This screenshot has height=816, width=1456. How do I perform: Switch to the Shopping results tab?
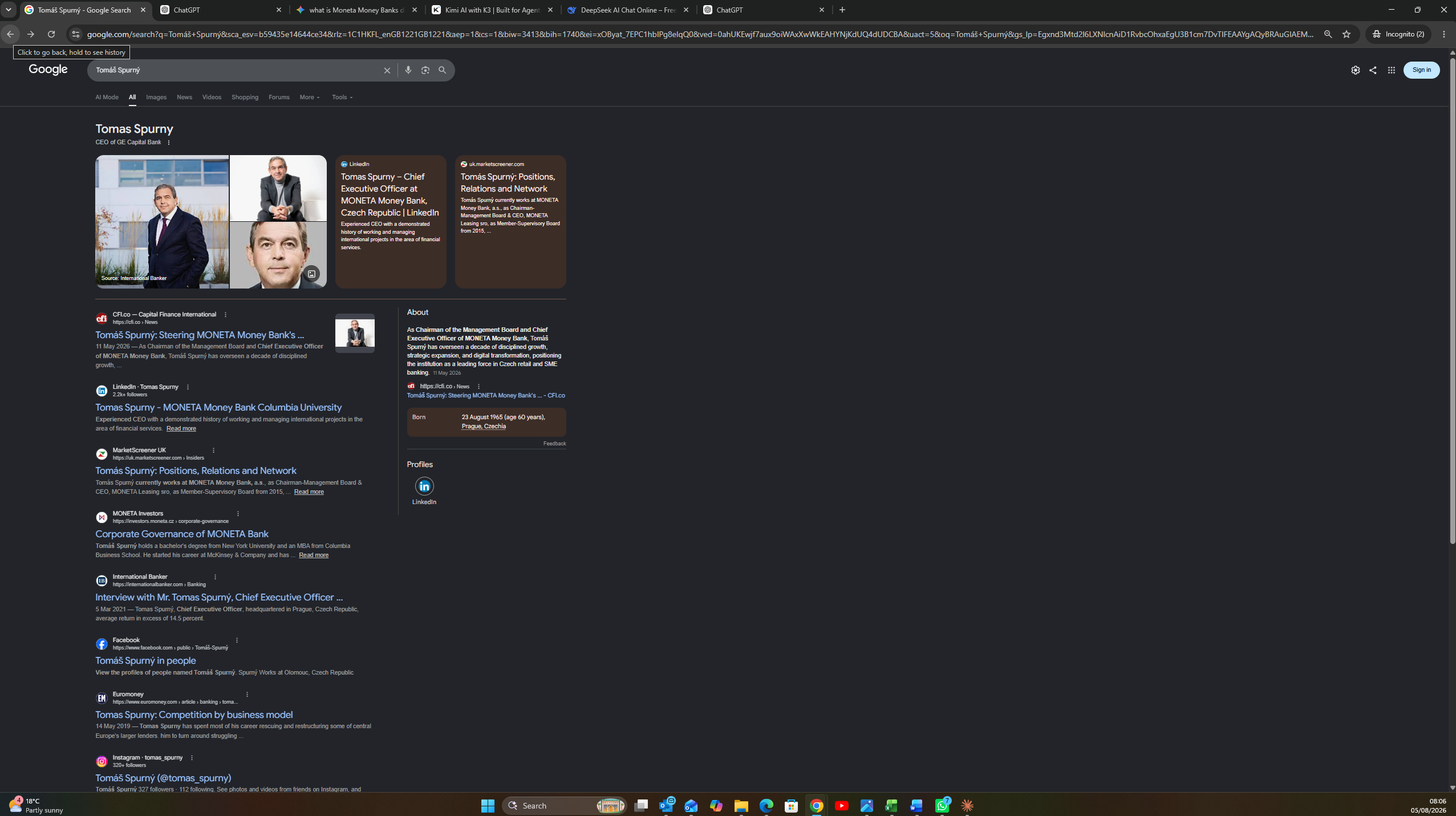point(245,98)
